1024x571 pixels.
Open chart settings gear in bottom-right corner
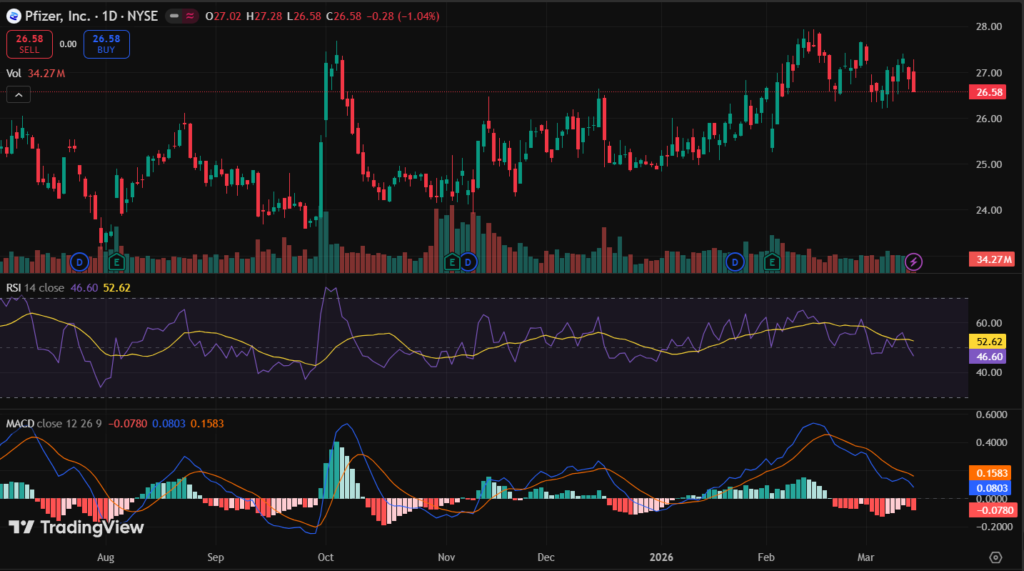coord(996,557)
